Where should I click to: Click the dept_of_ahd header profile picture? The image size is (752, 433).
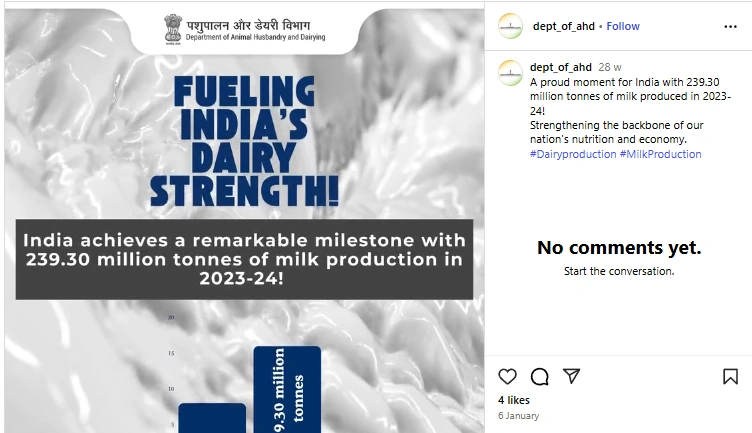coord(510,26)
